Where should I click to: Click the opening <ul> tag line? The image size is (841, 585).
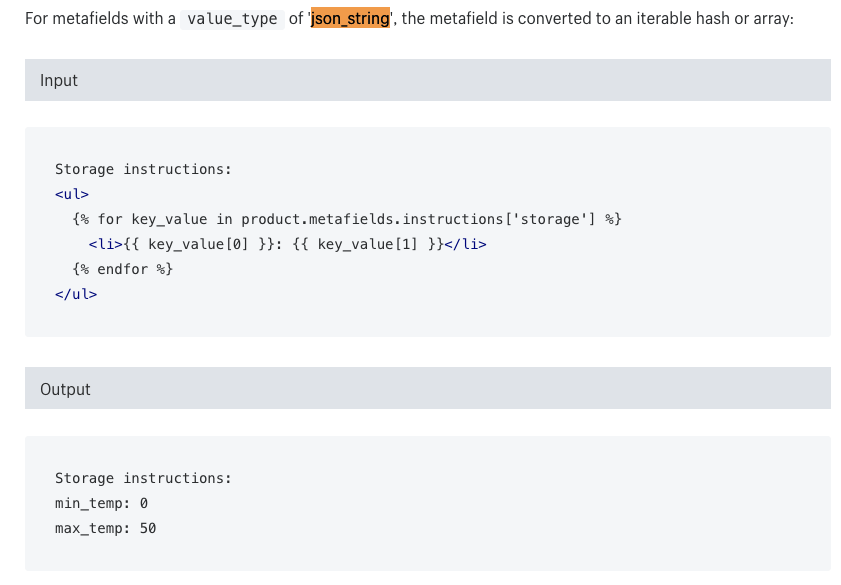[x=72, y=194]
